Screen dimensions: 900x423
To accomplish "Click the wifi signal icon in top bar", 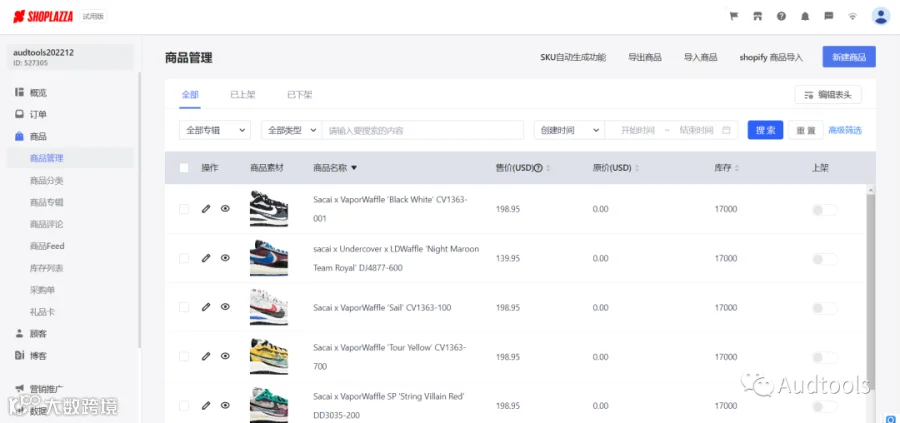I will tap(852, 16).
